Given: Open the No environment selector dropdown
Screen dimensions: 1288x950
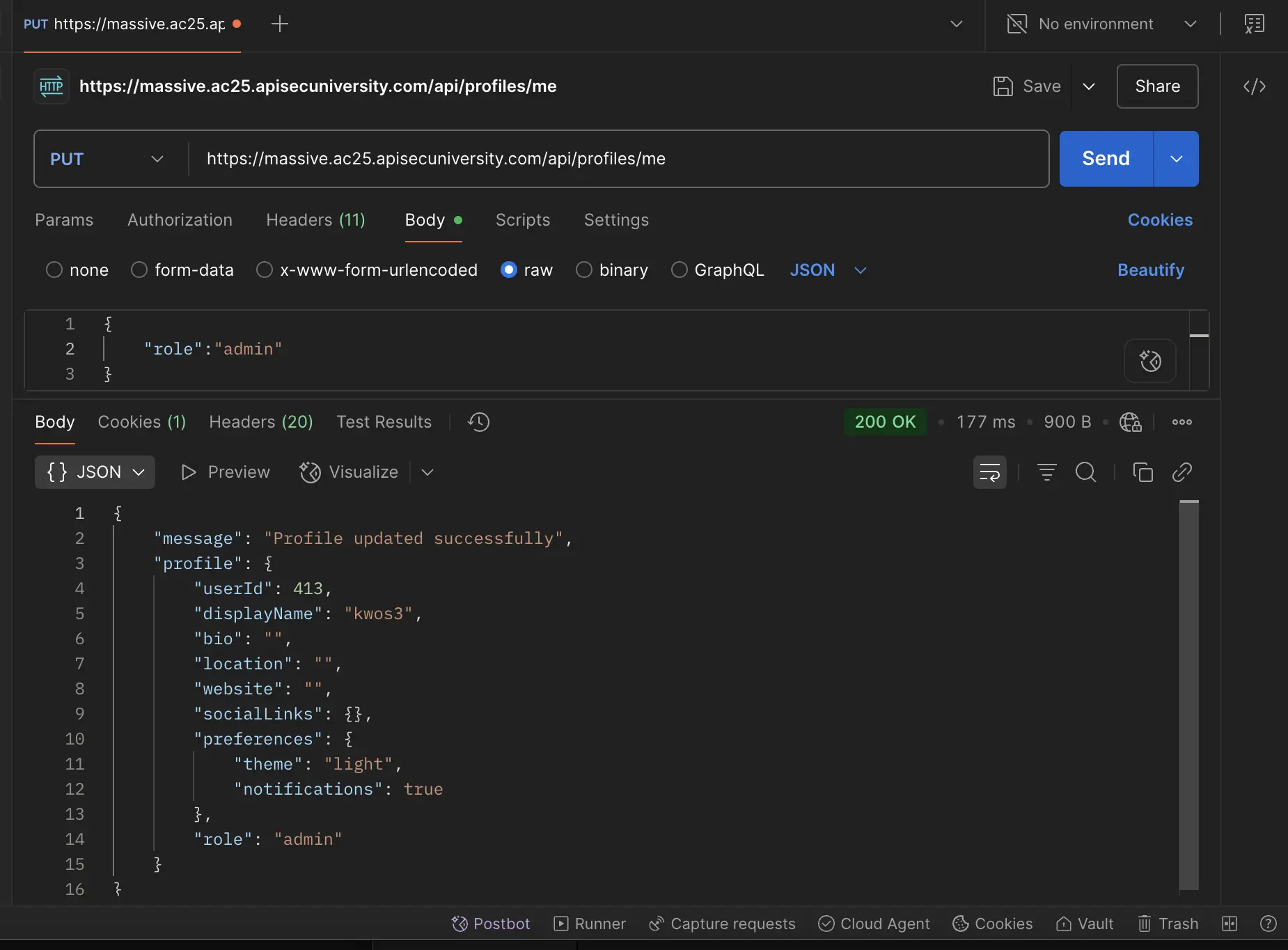Looking at the screenshot, I should click(1103, 24).
